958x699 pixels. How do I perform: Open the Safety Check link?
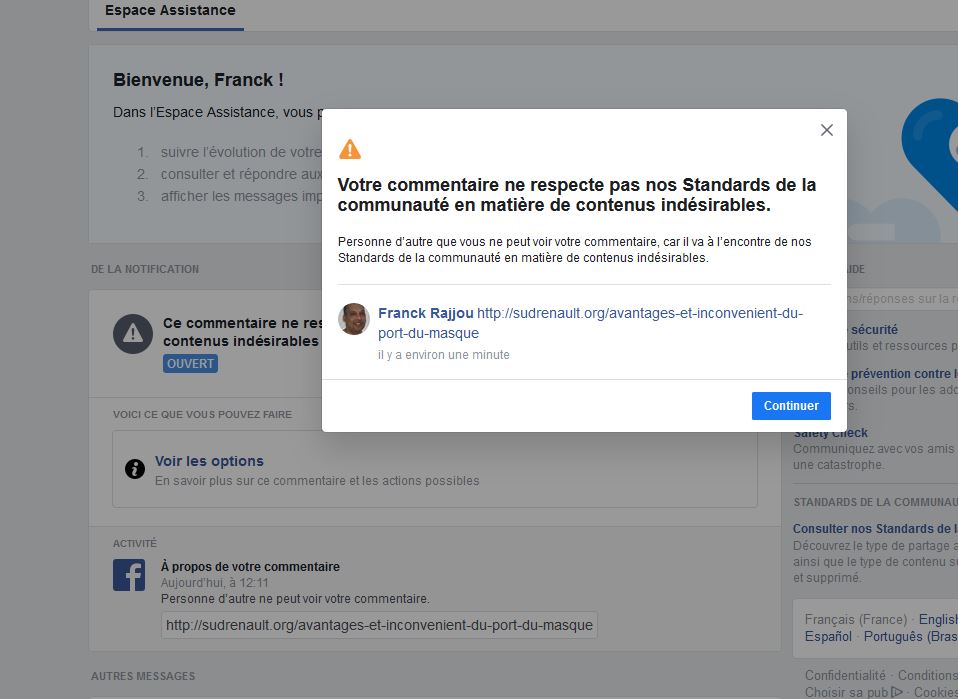point(831,434)
